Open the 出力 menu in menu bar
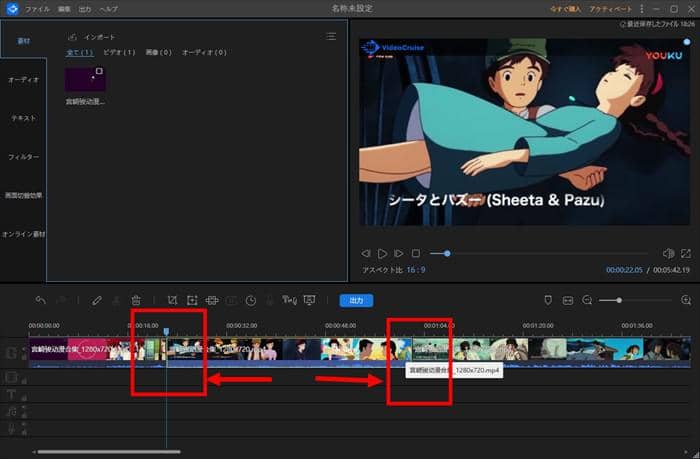 pyautogui.click(x=85, y=9)
